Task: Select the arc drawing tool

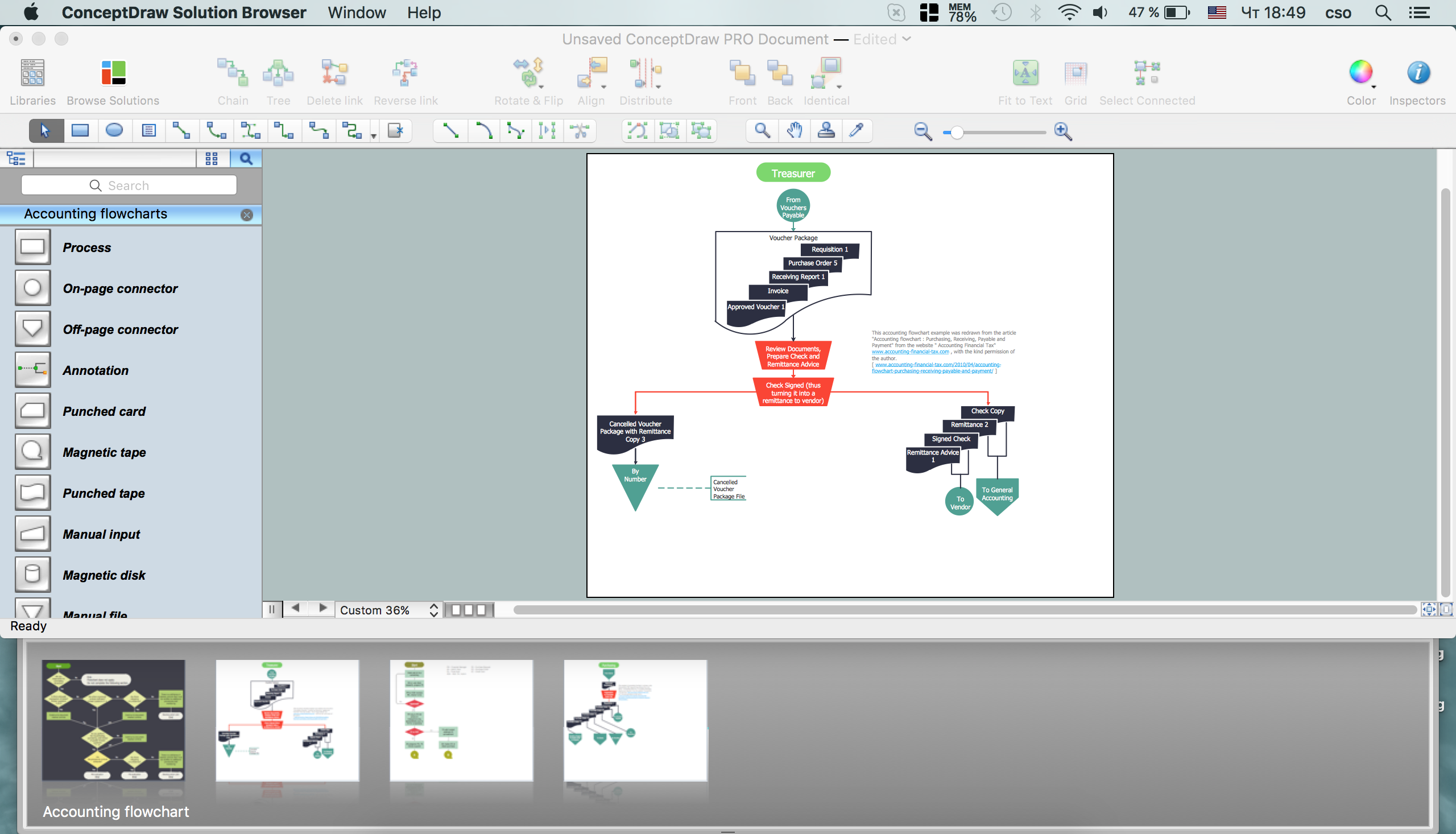Action: click(x=483, y=131)
